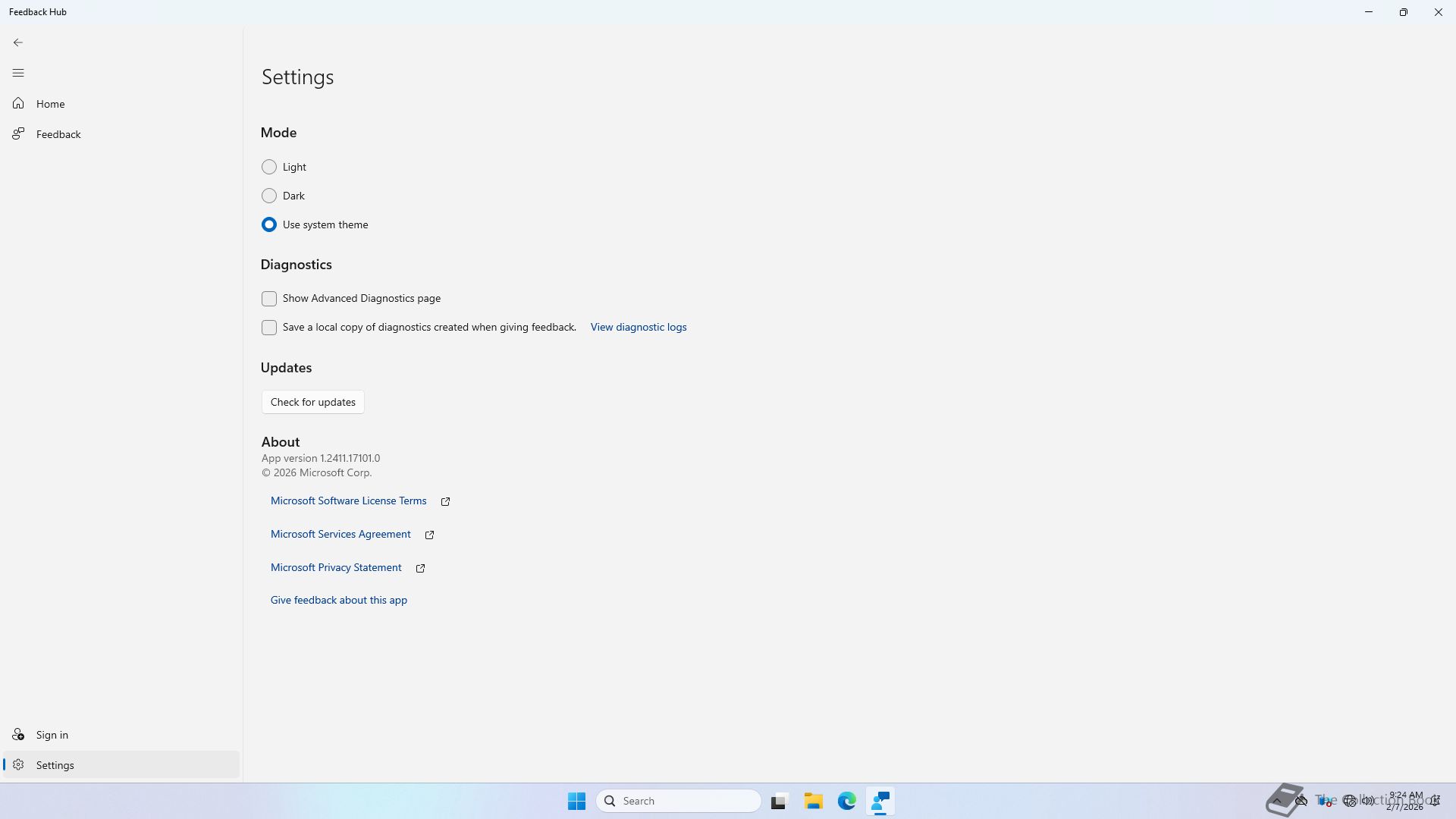The width and height of the screenshot is (1456, 819).
Task: Click the taskbar Search box
Action: (x=679, y=801)
